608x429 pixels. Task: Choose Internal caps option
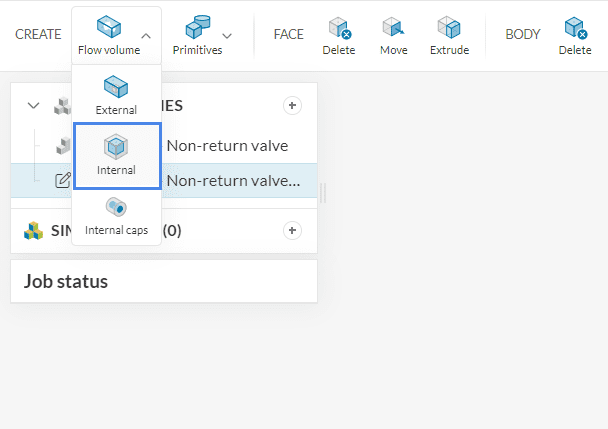coord(116,216)
